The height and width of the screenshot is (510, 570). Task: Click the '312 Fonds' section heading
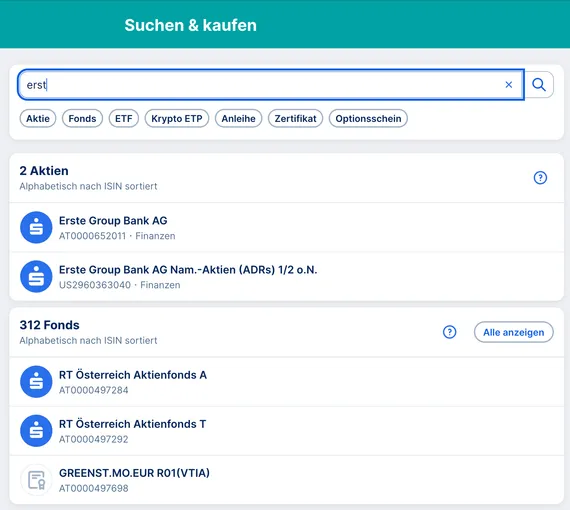coord(49,325)
